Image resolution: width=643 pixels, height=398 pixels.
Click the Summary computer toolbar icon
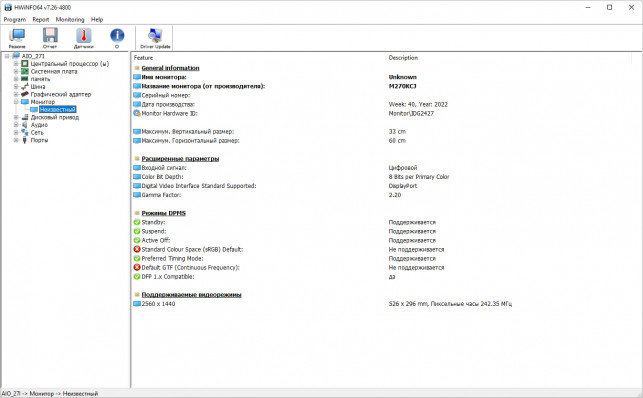[17, 36]
